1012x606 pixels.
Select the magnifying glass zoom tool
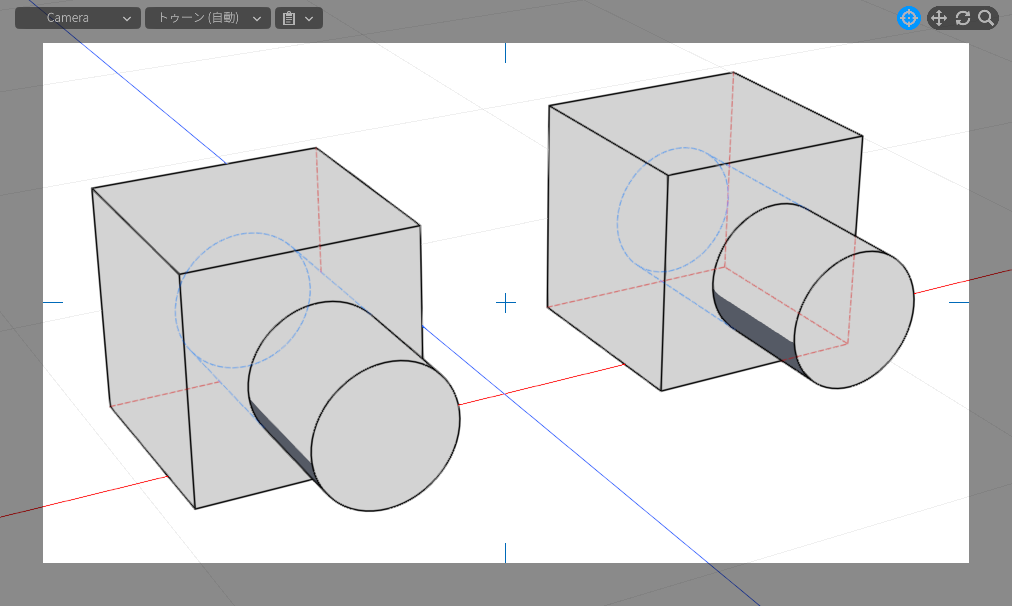click(x=986, y=18)
